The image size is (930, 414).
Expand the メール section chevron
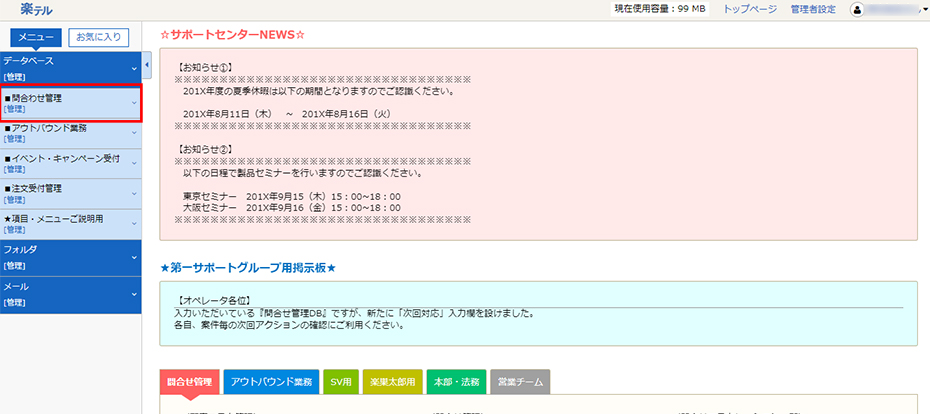pos(134,294)
